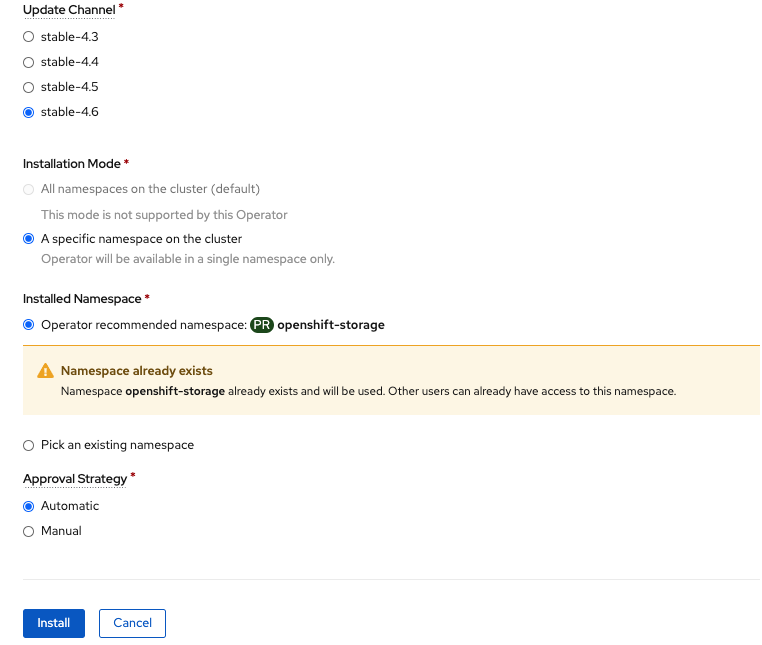Click the yellow warning triangle icon

pyautogui.click(x=45, y=371)
